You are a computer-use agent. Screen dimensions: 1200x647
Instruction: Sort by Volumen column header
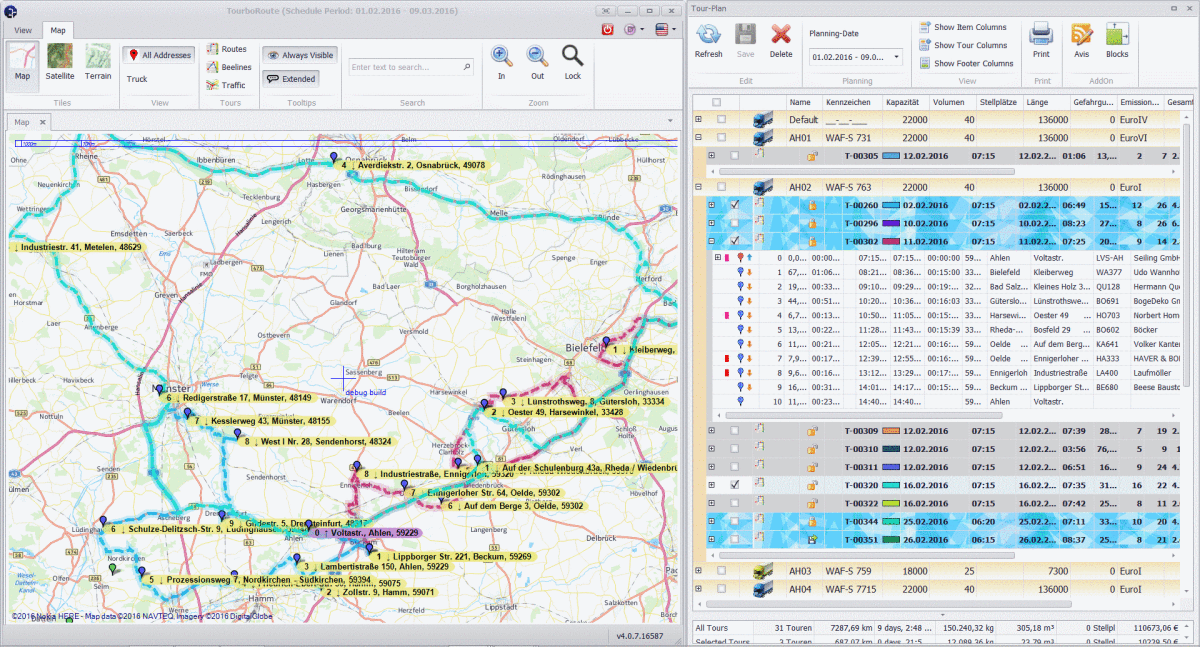(952, 102)
